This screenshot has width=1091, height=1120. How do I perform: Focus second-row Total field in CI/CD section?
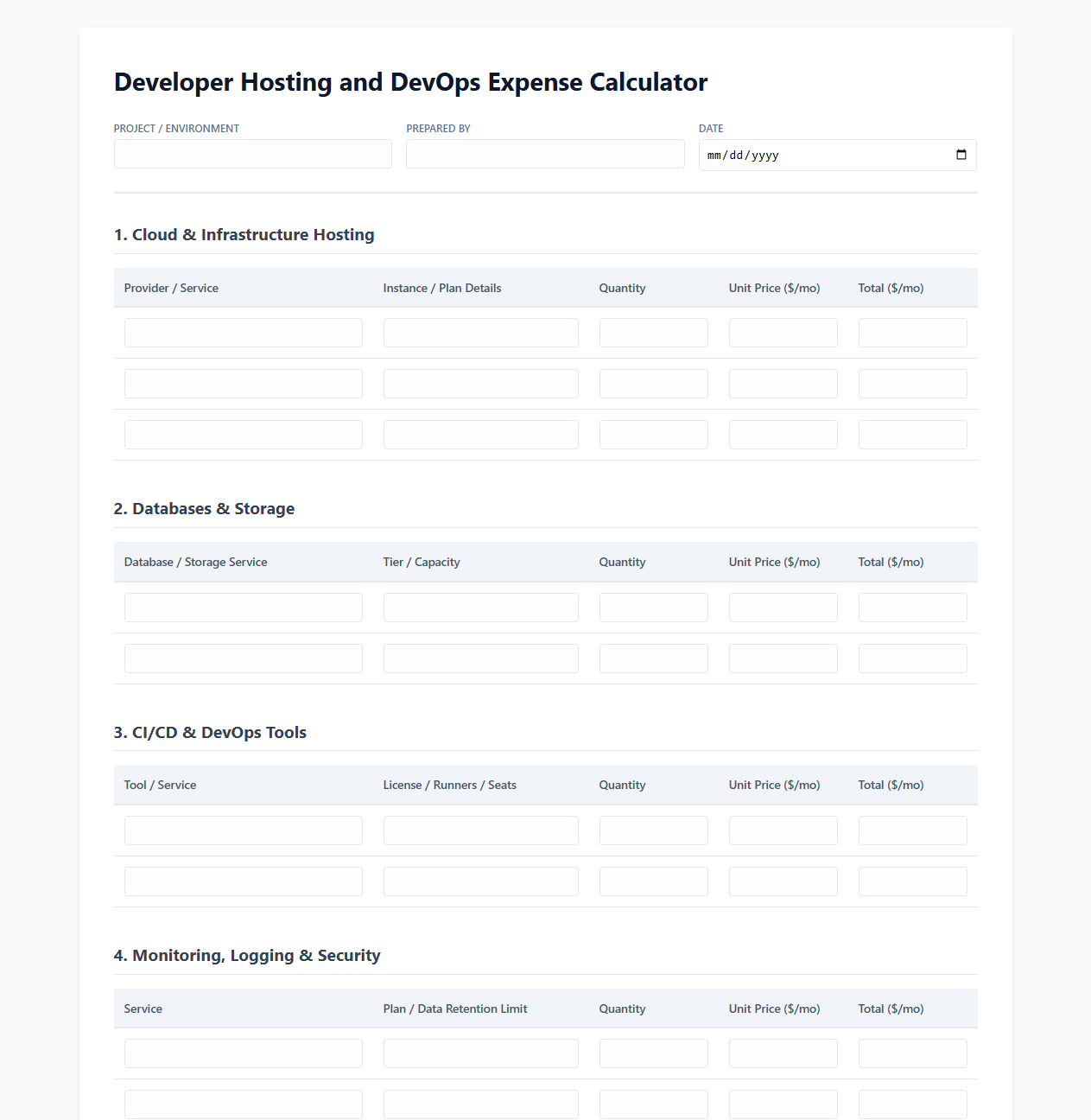tap(913, 881)
